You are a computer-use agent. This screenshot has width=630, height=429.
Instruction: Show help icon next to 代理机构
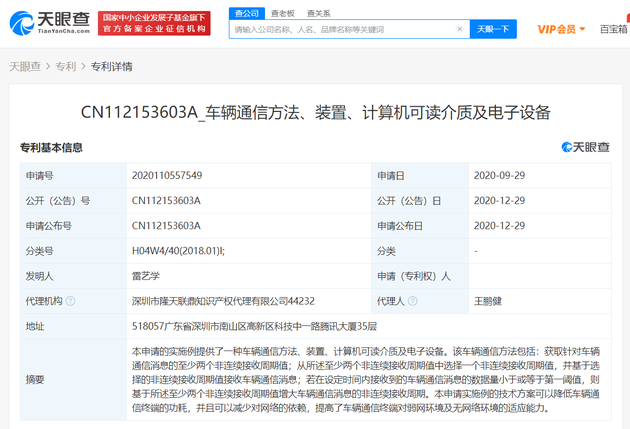(x=70, y=301)
